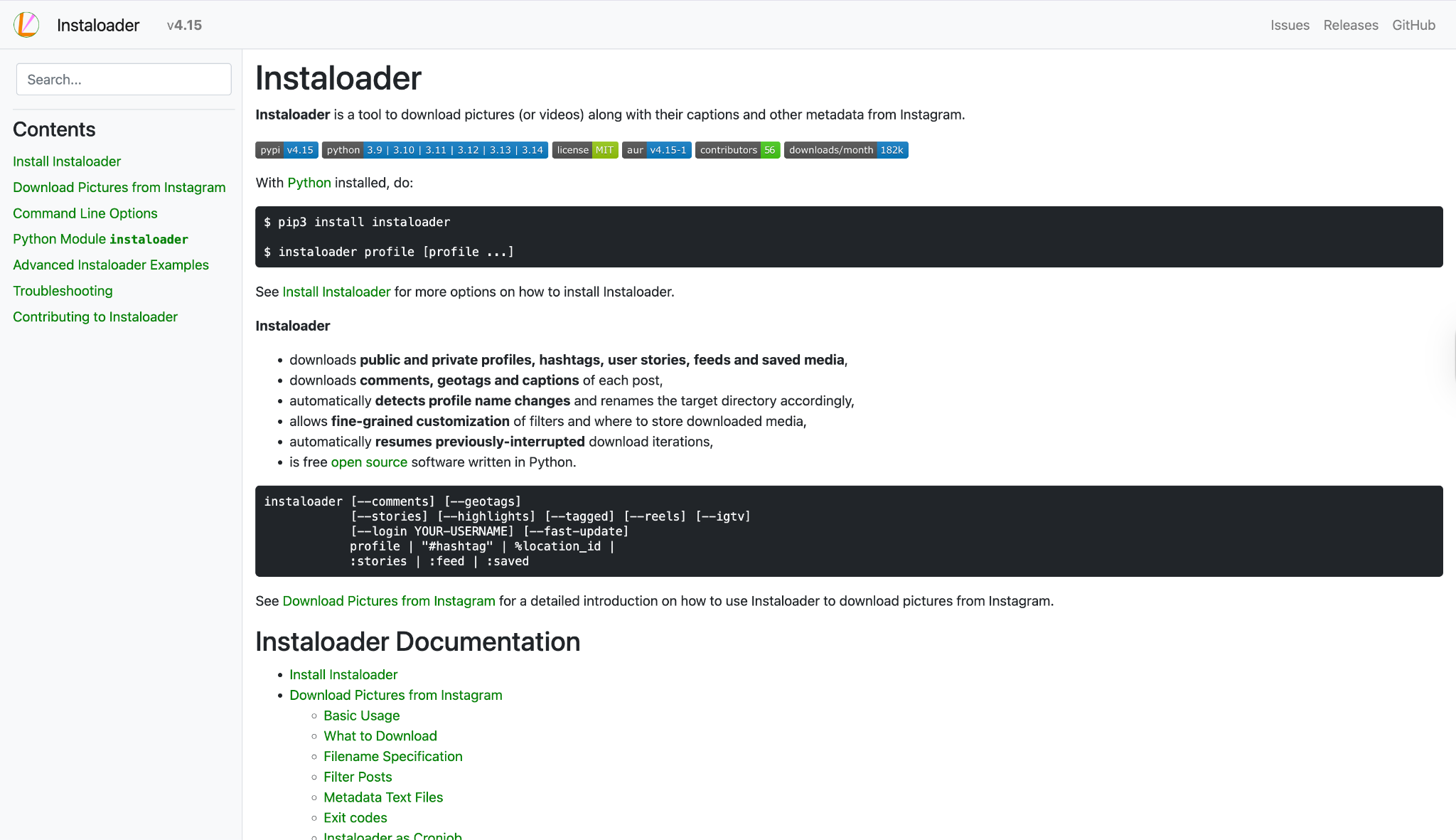
Task: Click the pypi v4.15 badge
Action: point(287,150)
